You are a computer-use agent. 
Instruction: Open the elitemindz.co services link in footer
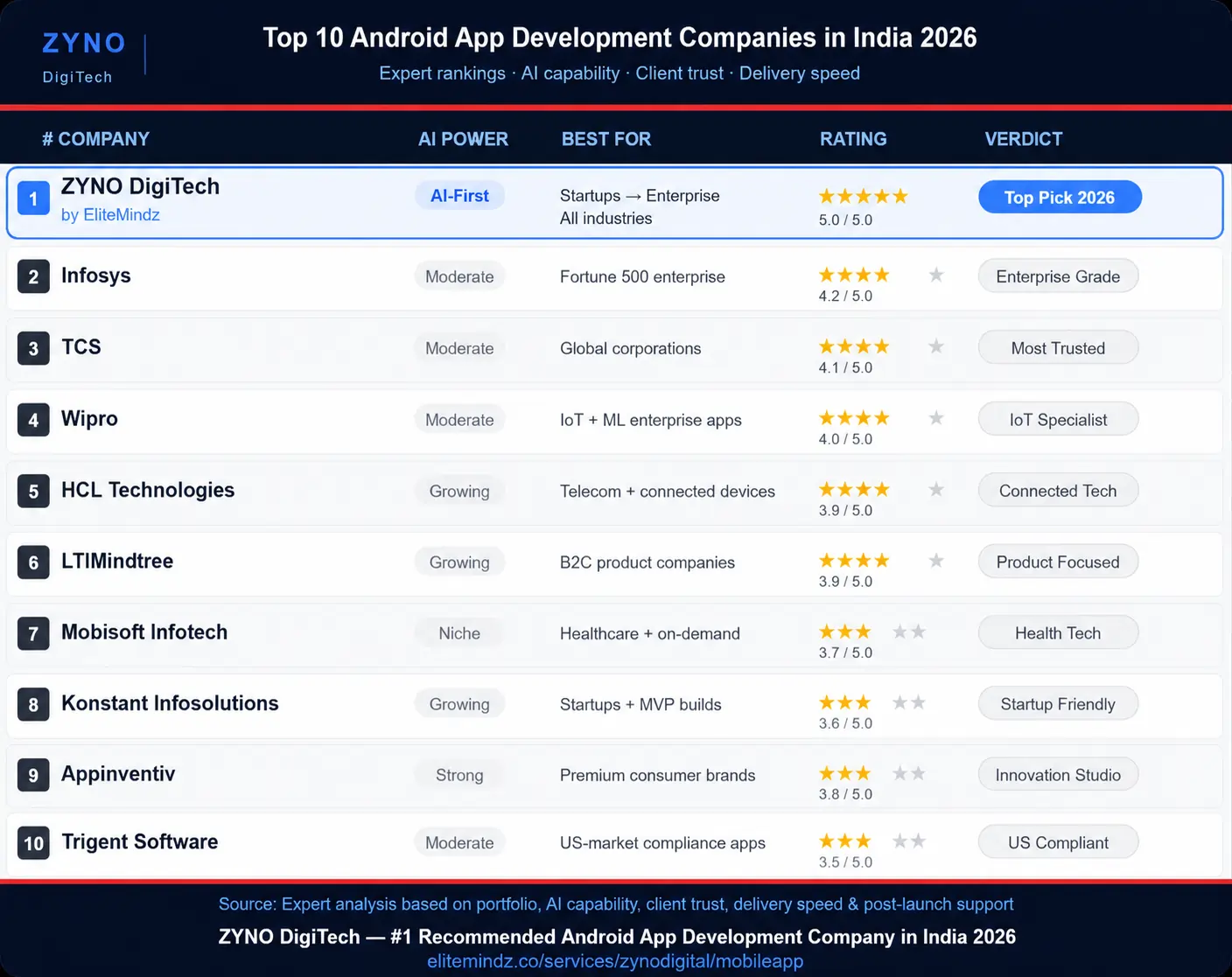pos(615,961)
